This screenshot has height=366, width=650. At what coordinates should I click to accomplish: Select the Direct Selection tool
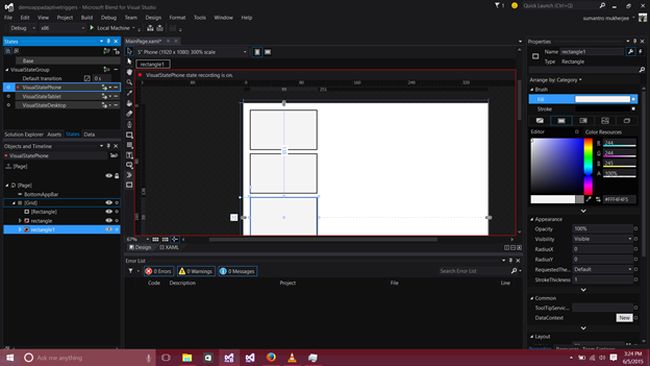[x=129, y=61]
